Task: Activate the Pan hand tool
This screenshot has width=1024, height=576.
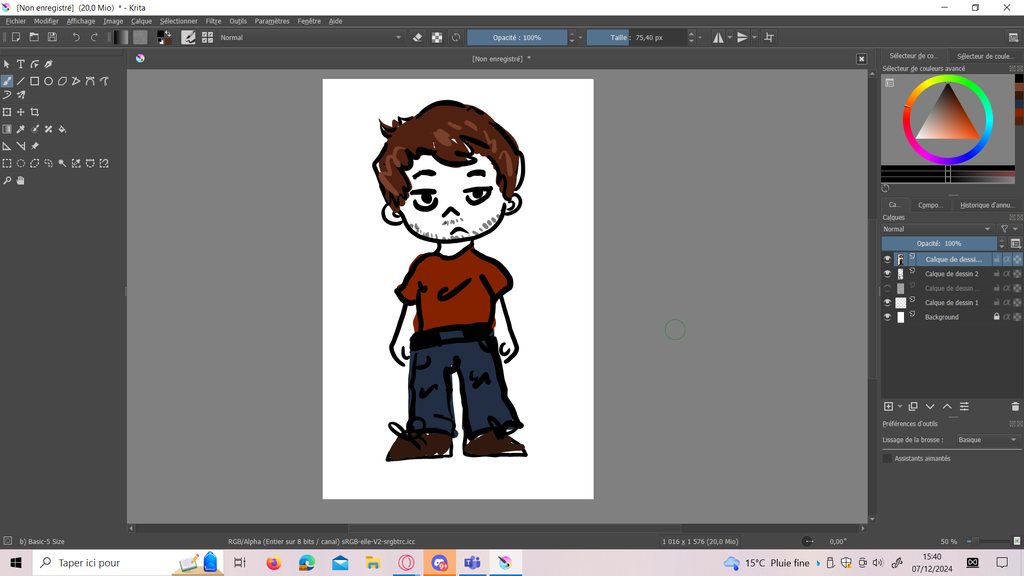Action: pyautogui.click(x=20, y=181)
